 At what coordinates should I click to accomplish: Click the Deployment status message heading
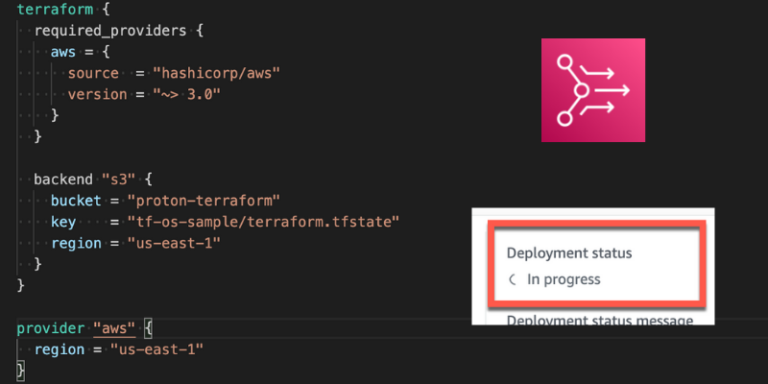tap(600, 320)
